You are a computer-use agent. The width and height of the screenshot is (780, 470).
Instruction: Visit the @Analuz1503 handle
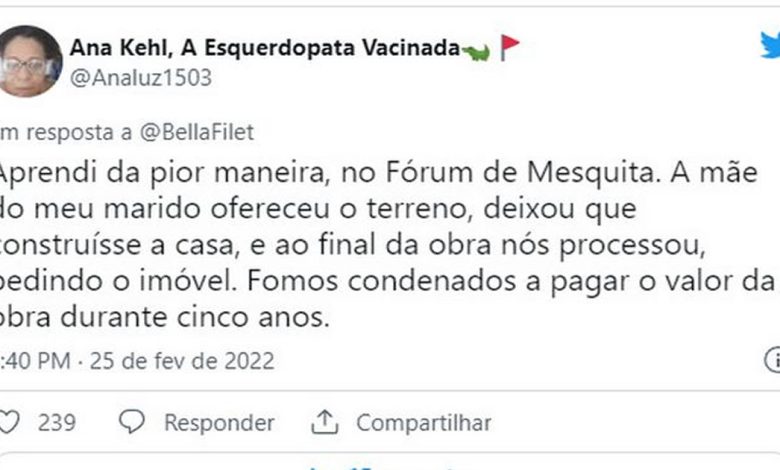(x=140, y=78)
